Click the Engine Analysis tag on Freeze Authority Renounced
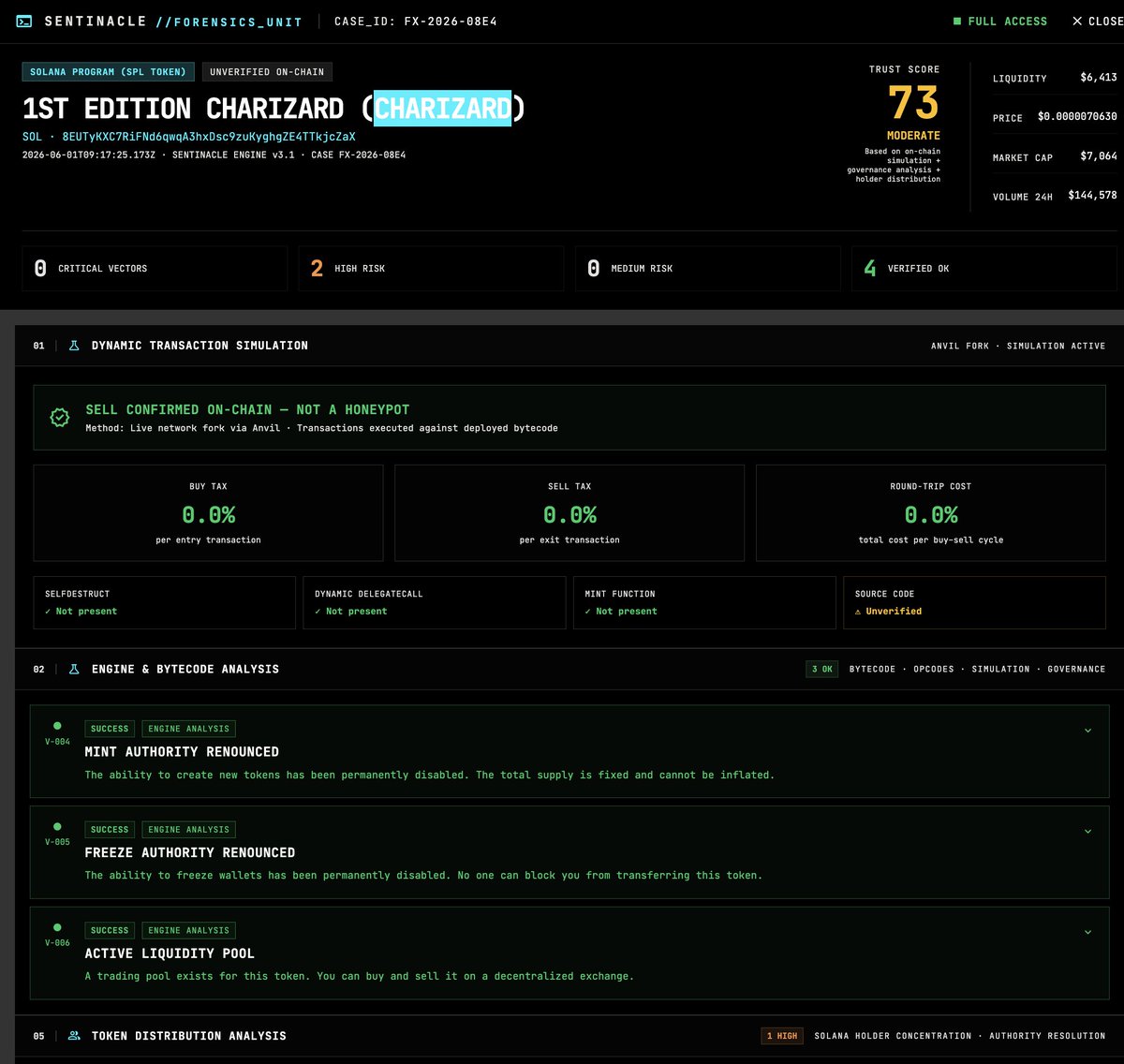 [188, 830]
